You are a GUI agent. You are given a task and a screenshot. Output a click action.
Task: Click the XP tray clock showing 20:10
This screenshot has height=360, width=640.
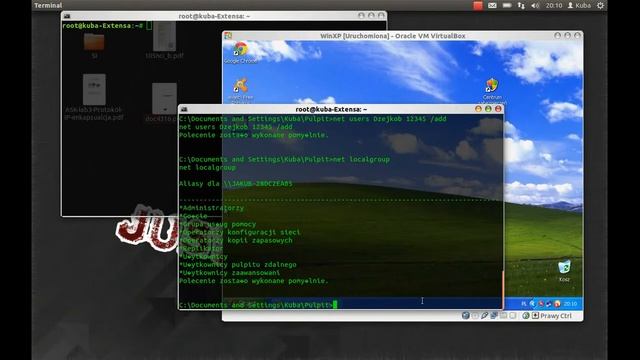coord(570,304)
